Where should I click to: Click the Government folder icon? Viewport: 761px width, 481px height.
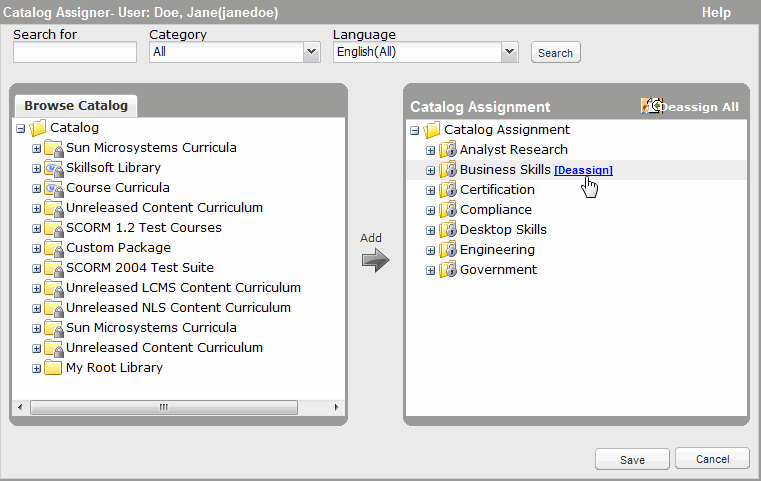click(x=447, y=270)
